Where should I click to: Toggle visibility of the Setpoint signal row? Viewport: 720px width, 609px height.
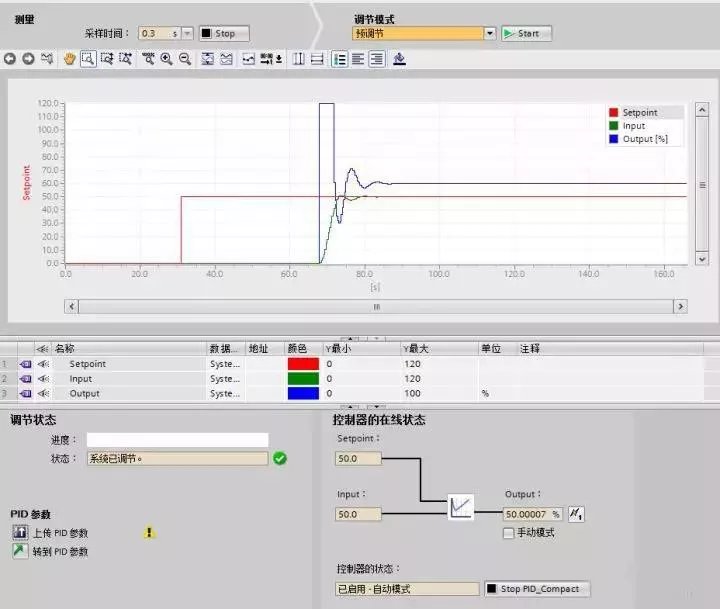44,364
